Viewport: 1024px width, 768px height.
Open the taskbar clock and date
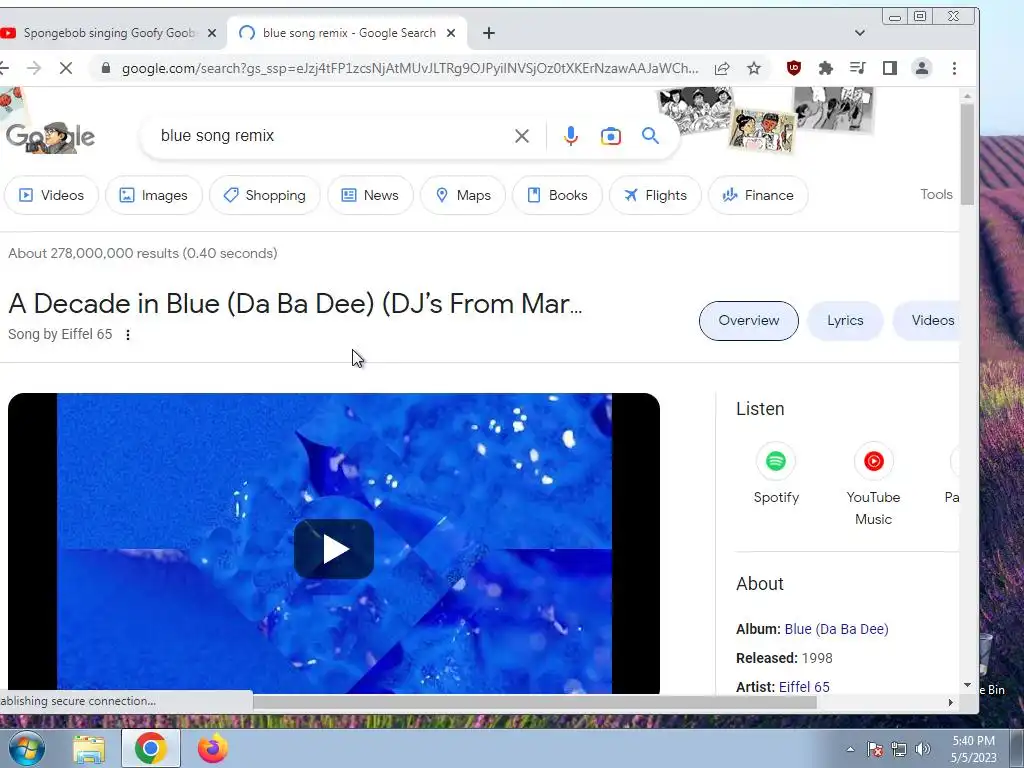(973, 749)
